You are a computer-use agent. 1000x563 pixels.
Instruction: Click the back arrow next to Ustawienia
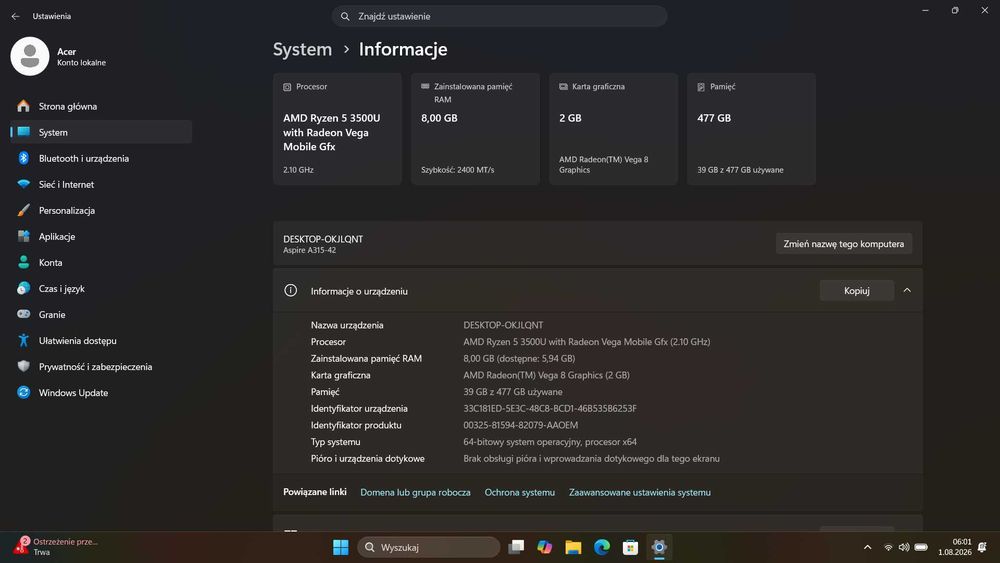(x=15, y=16)
